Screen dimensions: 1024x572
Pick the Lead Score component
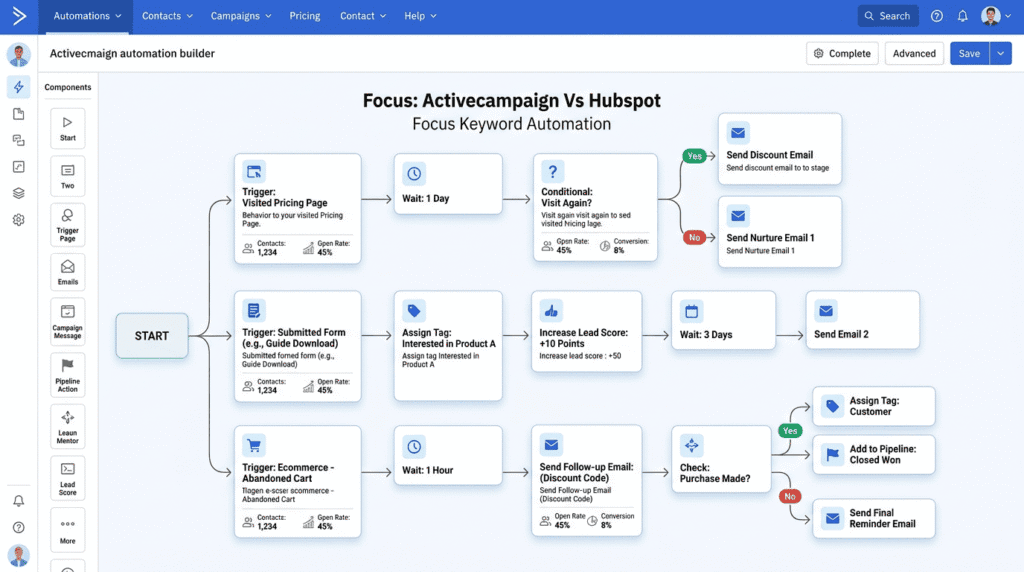click(x=68, y=478)
